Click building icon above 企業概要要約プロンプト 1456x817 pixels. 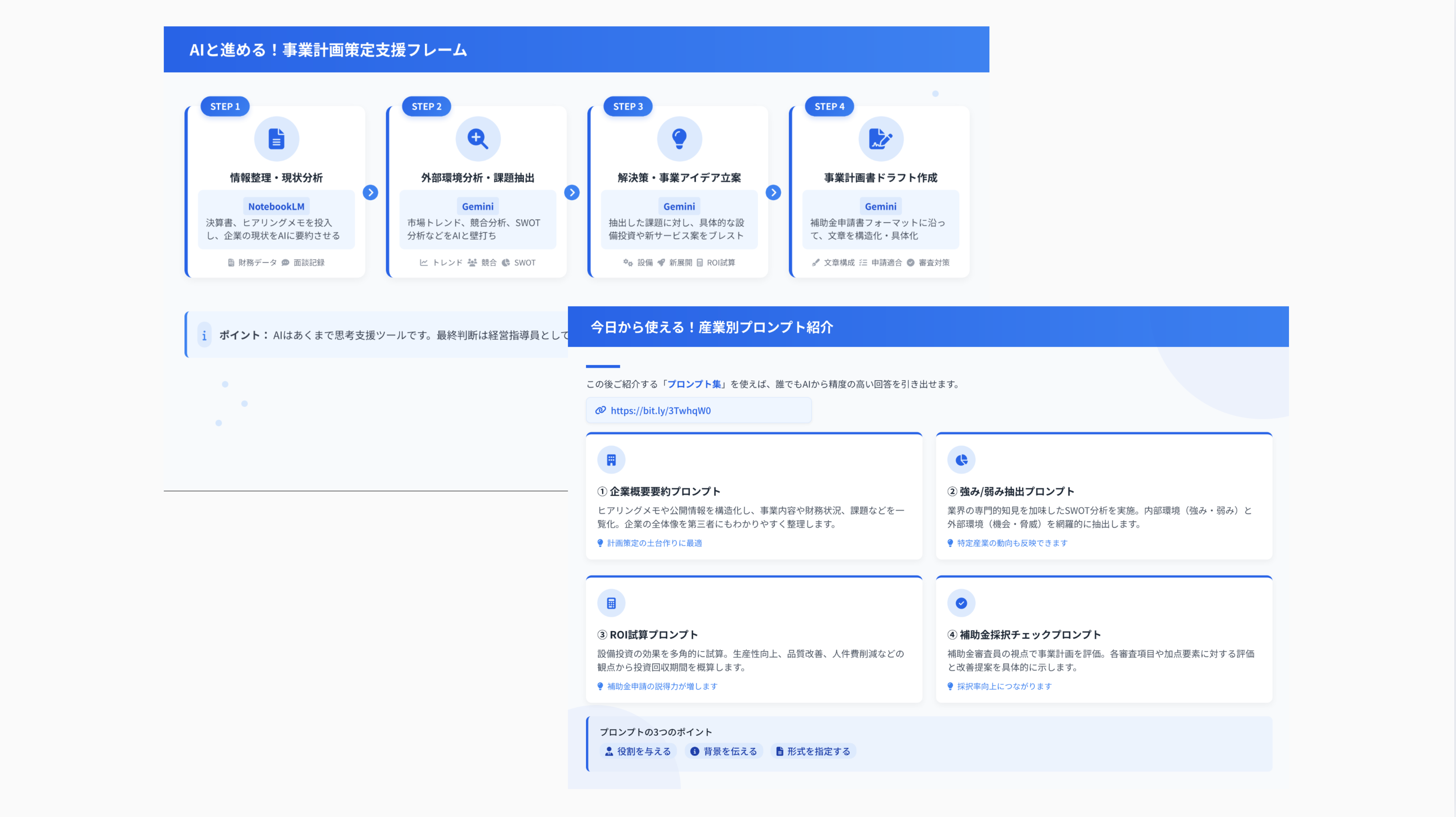[611, 460]
